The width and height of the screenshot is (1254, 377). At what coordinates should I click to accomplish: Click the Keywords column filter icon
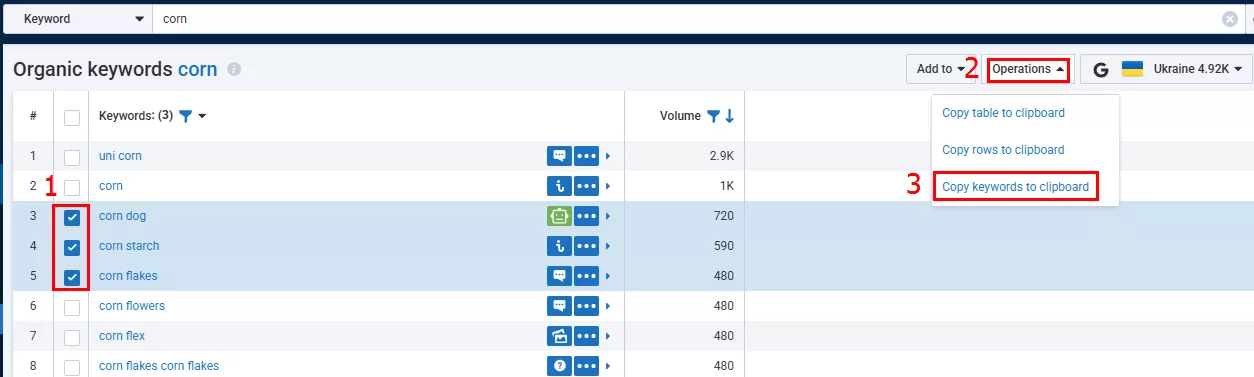point(185,117)
